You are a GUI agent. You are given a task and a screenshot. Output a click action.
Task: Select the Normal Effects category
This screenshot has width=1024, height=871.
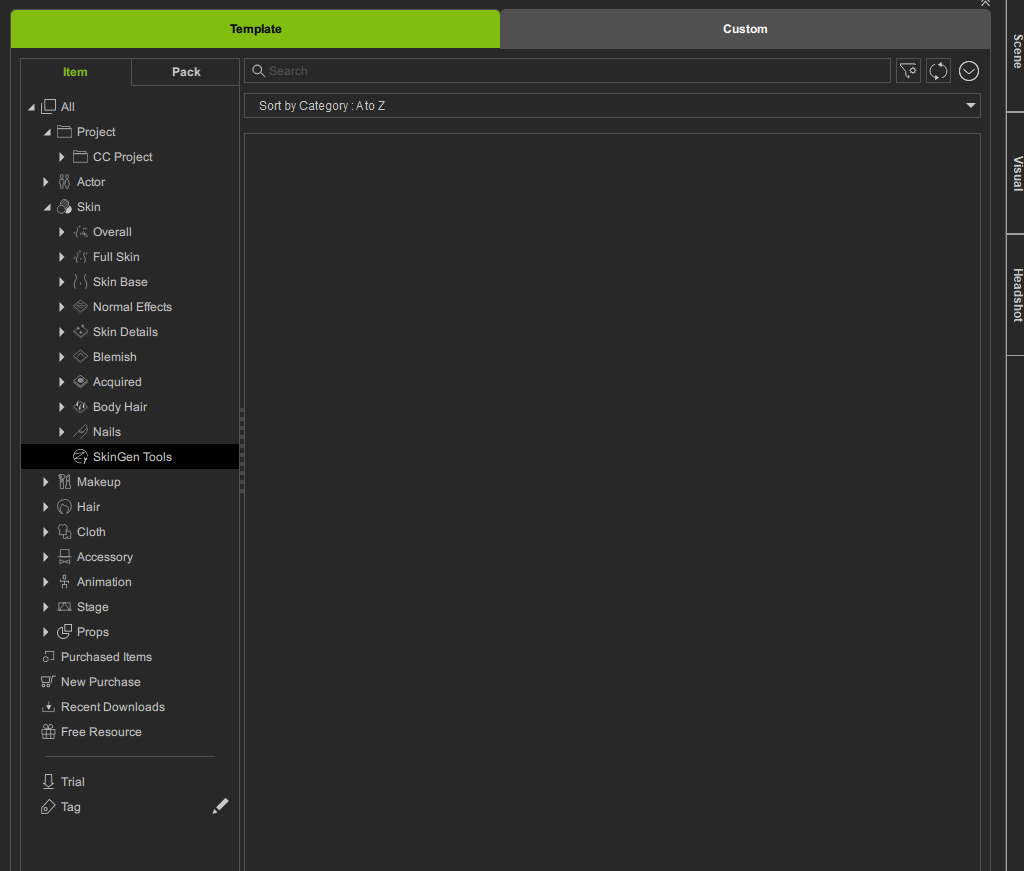point(132,307)
